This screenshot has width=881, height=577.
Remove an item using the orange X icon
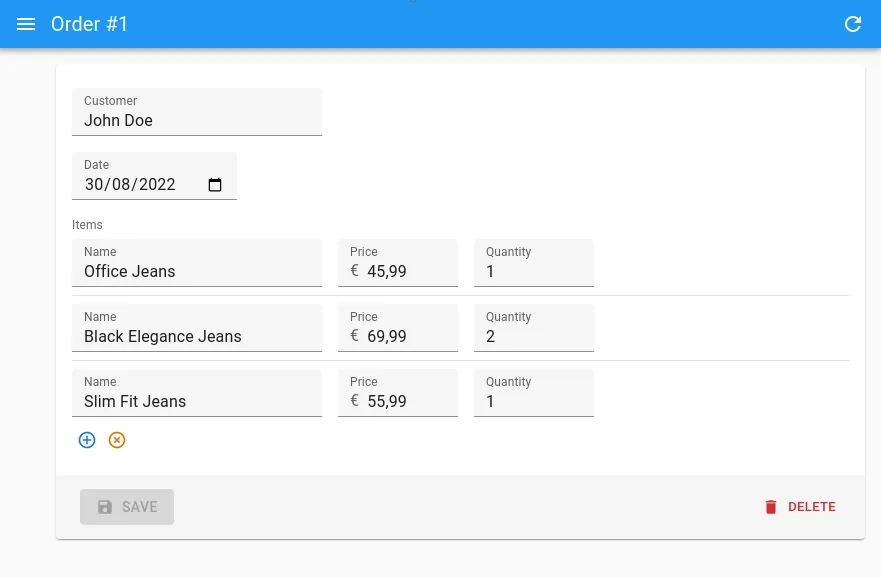point(117,440)
